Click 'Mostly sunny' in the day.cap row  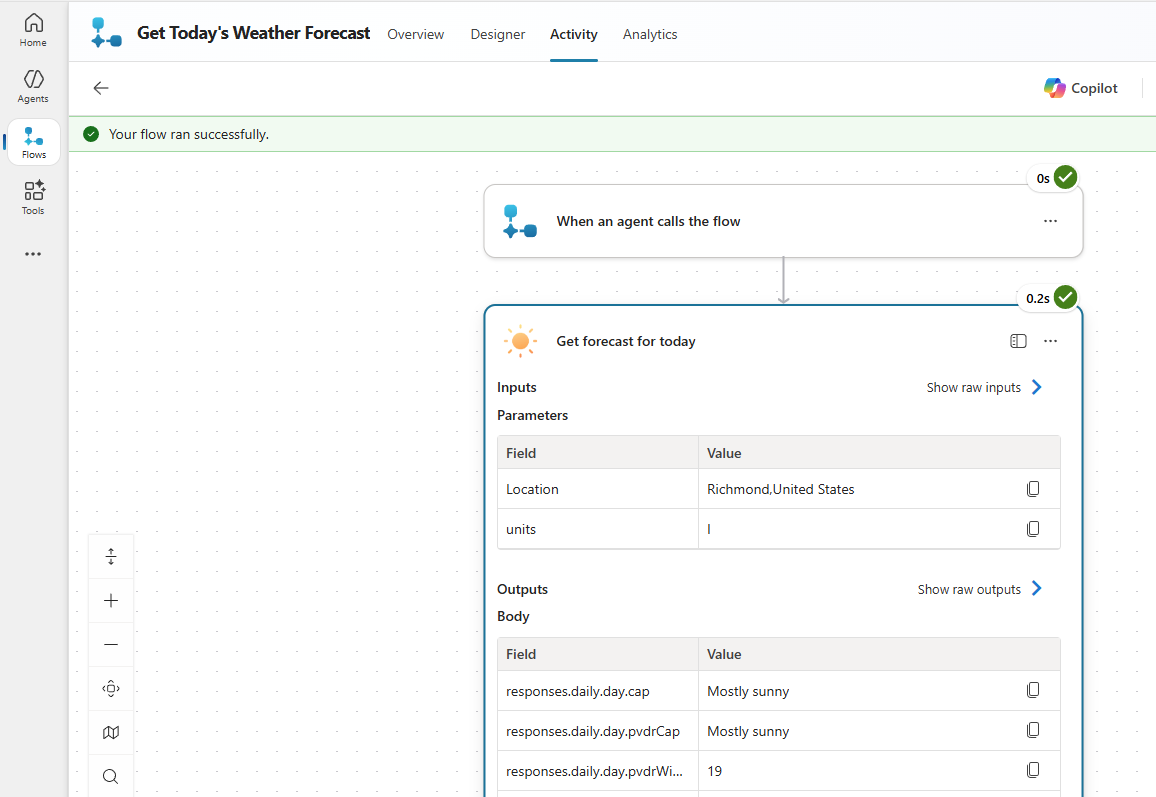(748, 692)
